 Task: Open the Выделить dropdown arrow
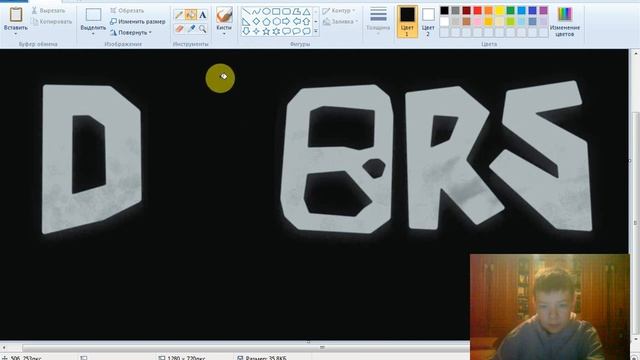(93, 34)
